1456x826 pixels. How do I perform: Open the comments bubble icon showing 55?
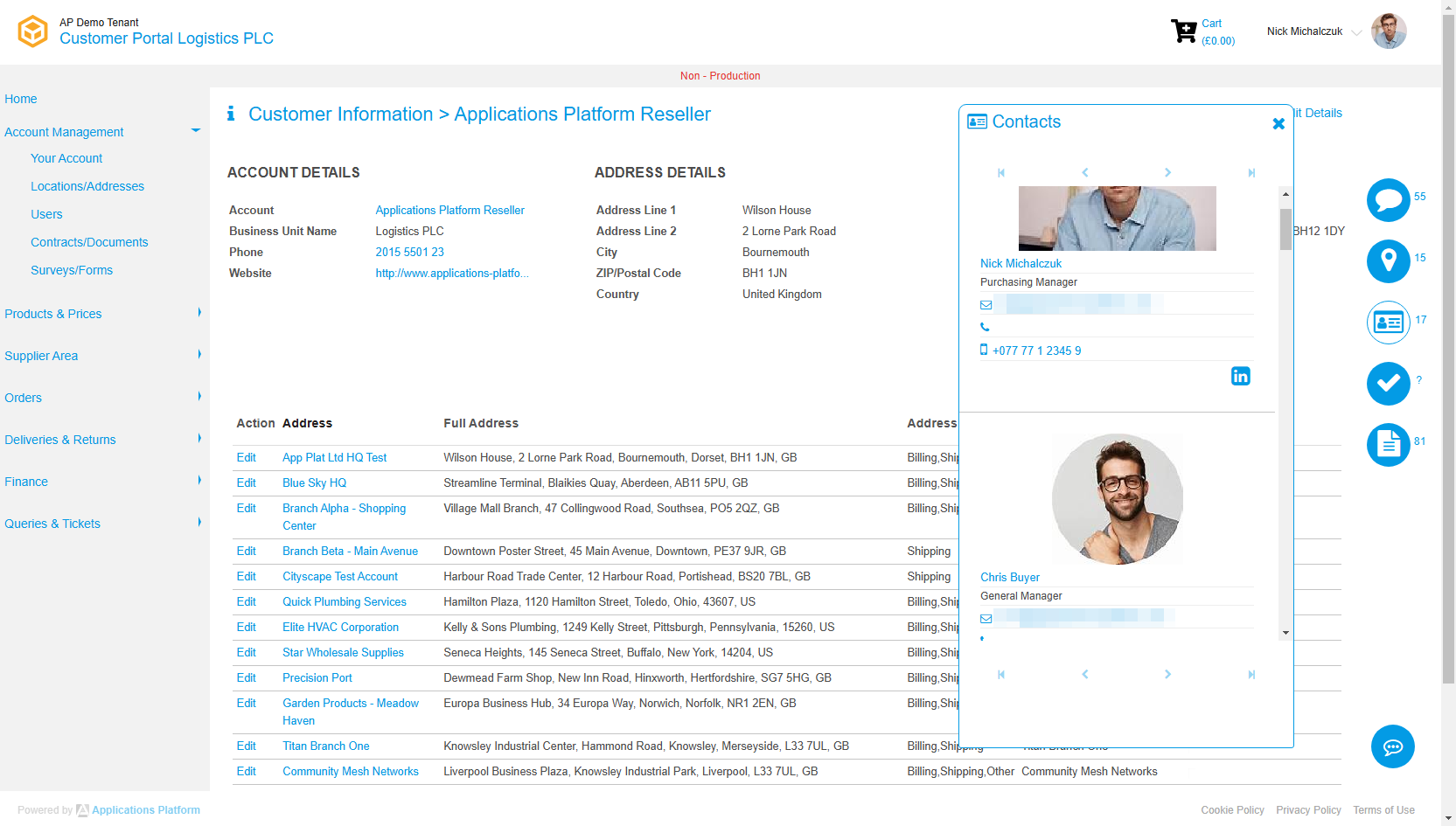1389,200
